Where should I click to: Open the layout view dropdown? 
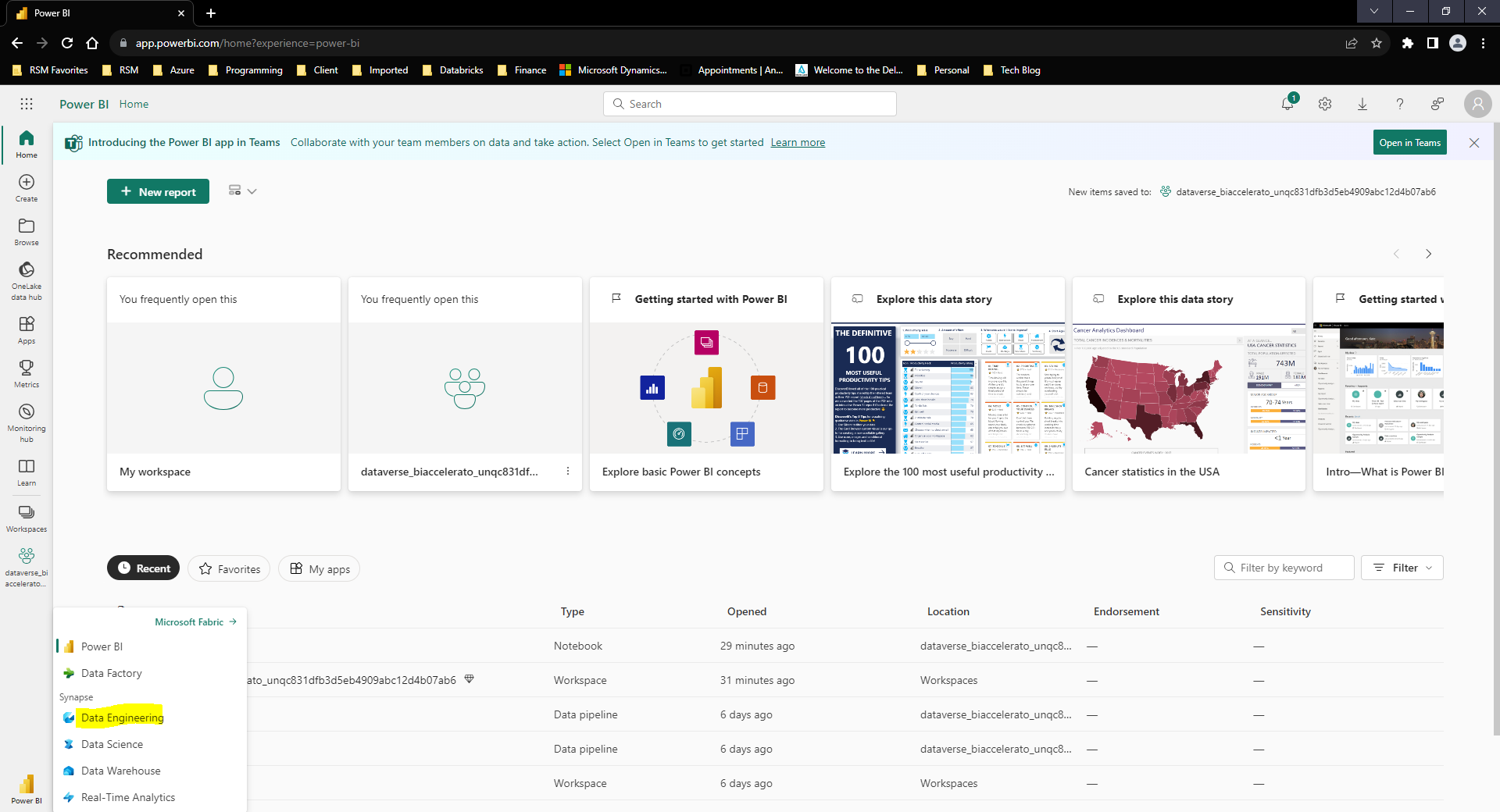click(x=242, y=191)
